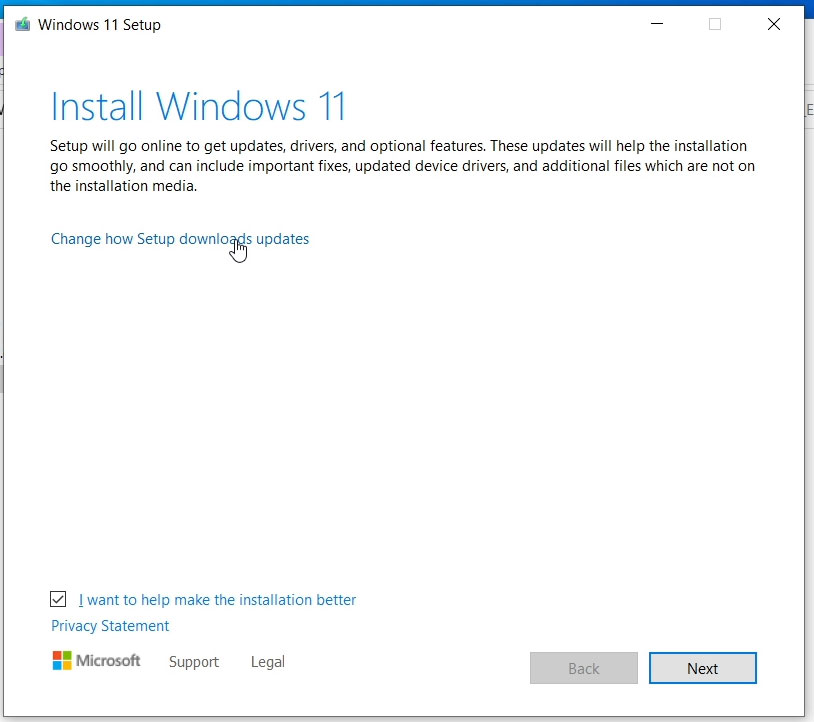Click the Windows 11 Setup title bar icon
Image resolution: width=814 pixels, height=722 pixels.
click(22, 25)
